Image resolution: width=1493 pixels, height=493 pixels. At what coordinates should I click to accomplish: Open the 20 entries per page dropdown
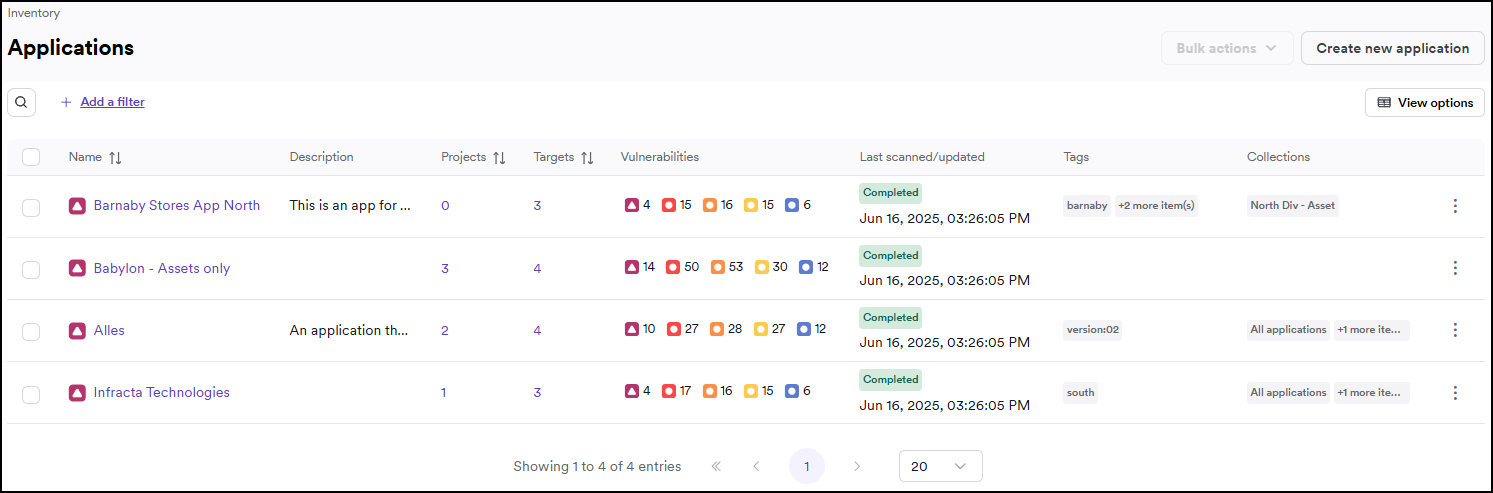click(x=941, y=466)
